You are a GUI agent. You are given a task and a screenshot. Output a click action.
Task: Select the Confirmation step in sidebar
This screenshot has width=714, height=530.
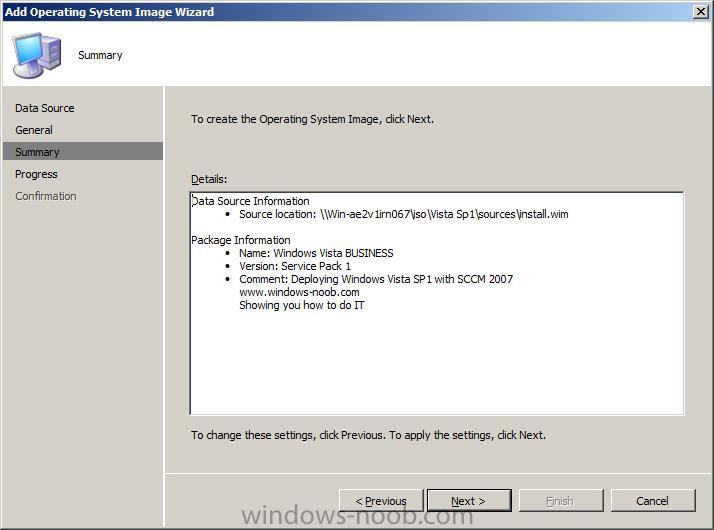[x=46, y=196]
